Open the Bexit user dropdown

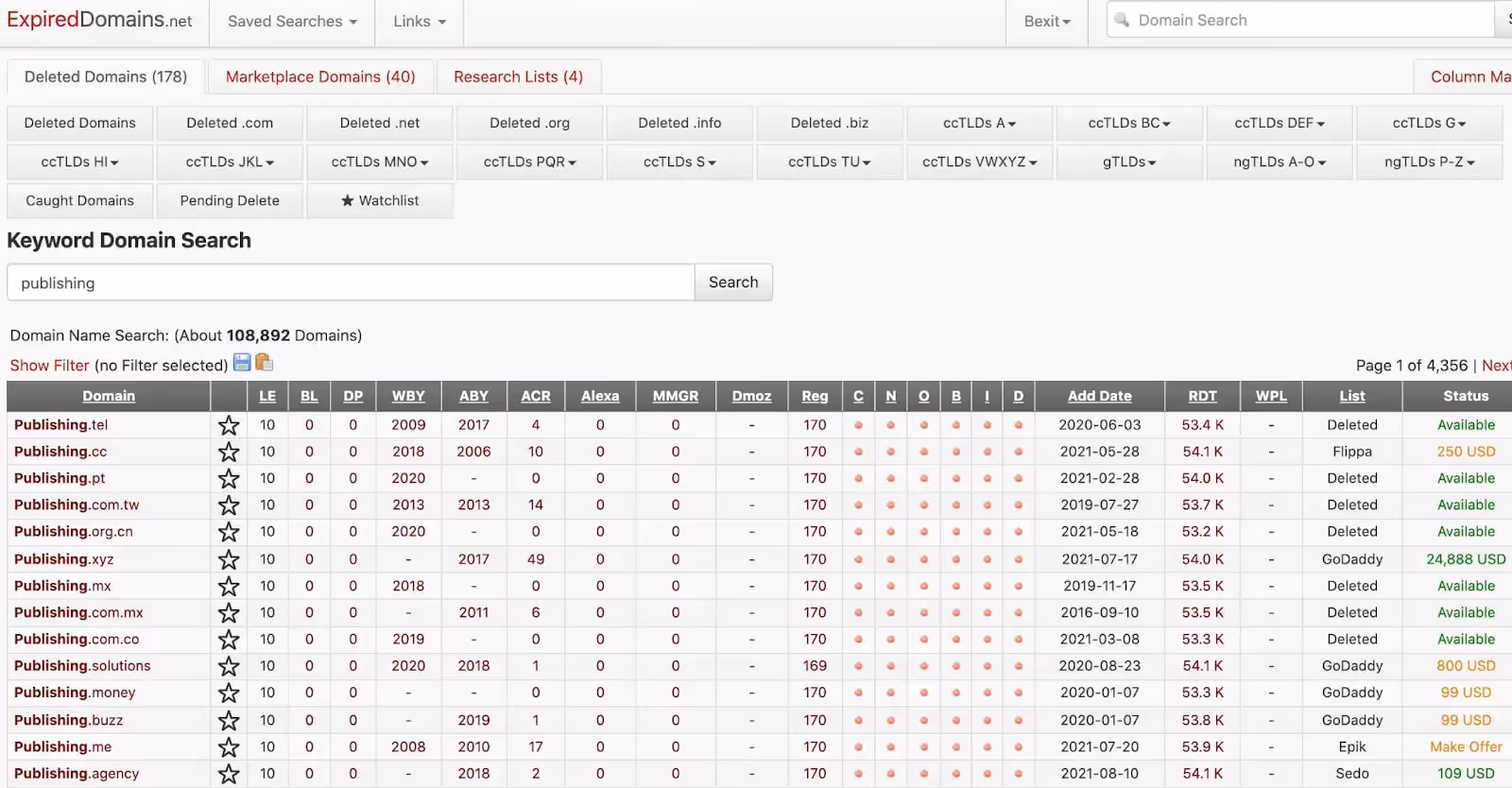(x=1047, y=22)
